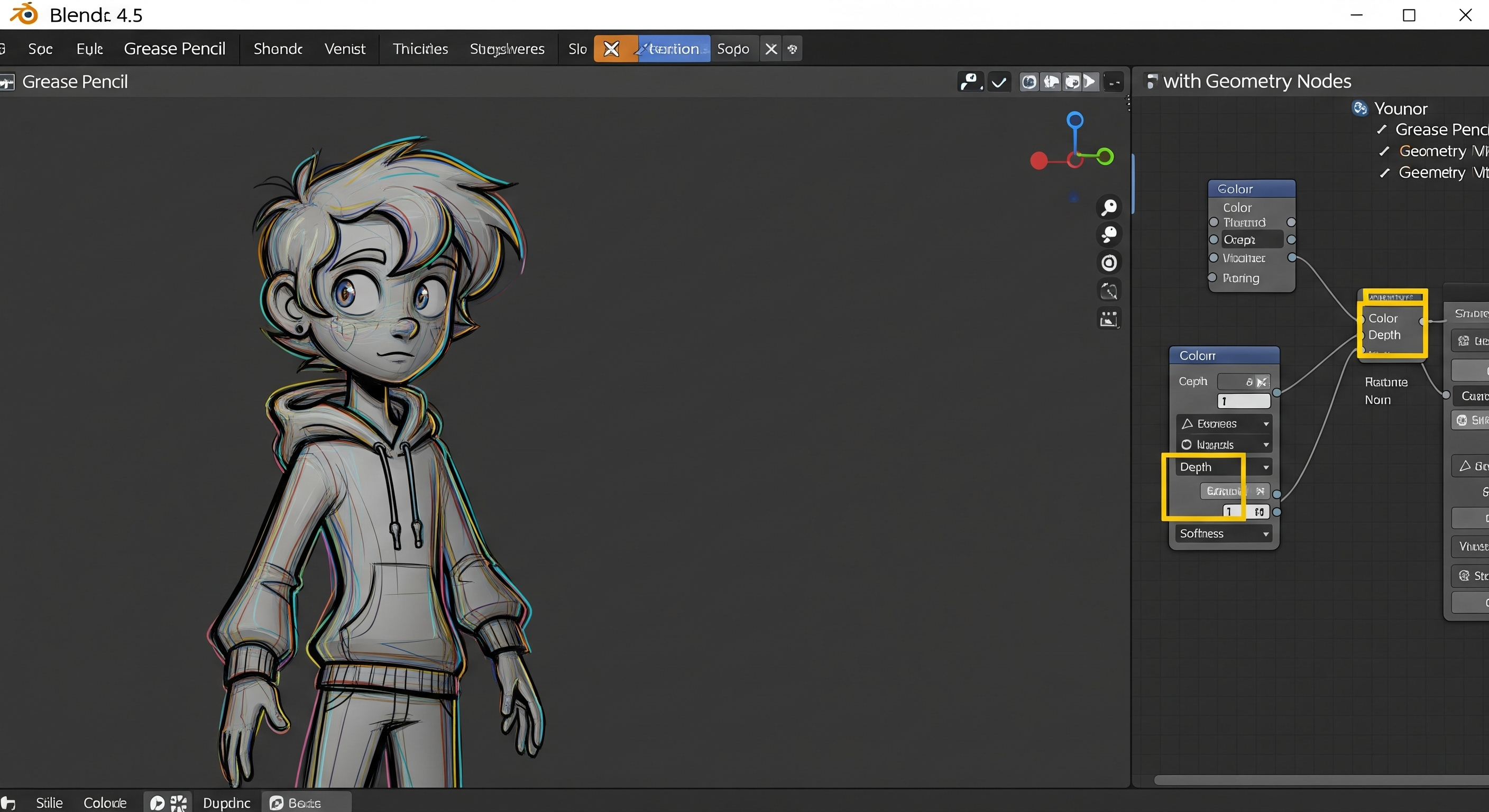Image resolution: width=1489 pixels, height=812 pixels.
Task: Toggle the checkmark option in the top header
Action: pyautogui.click(x=999, y=81)
